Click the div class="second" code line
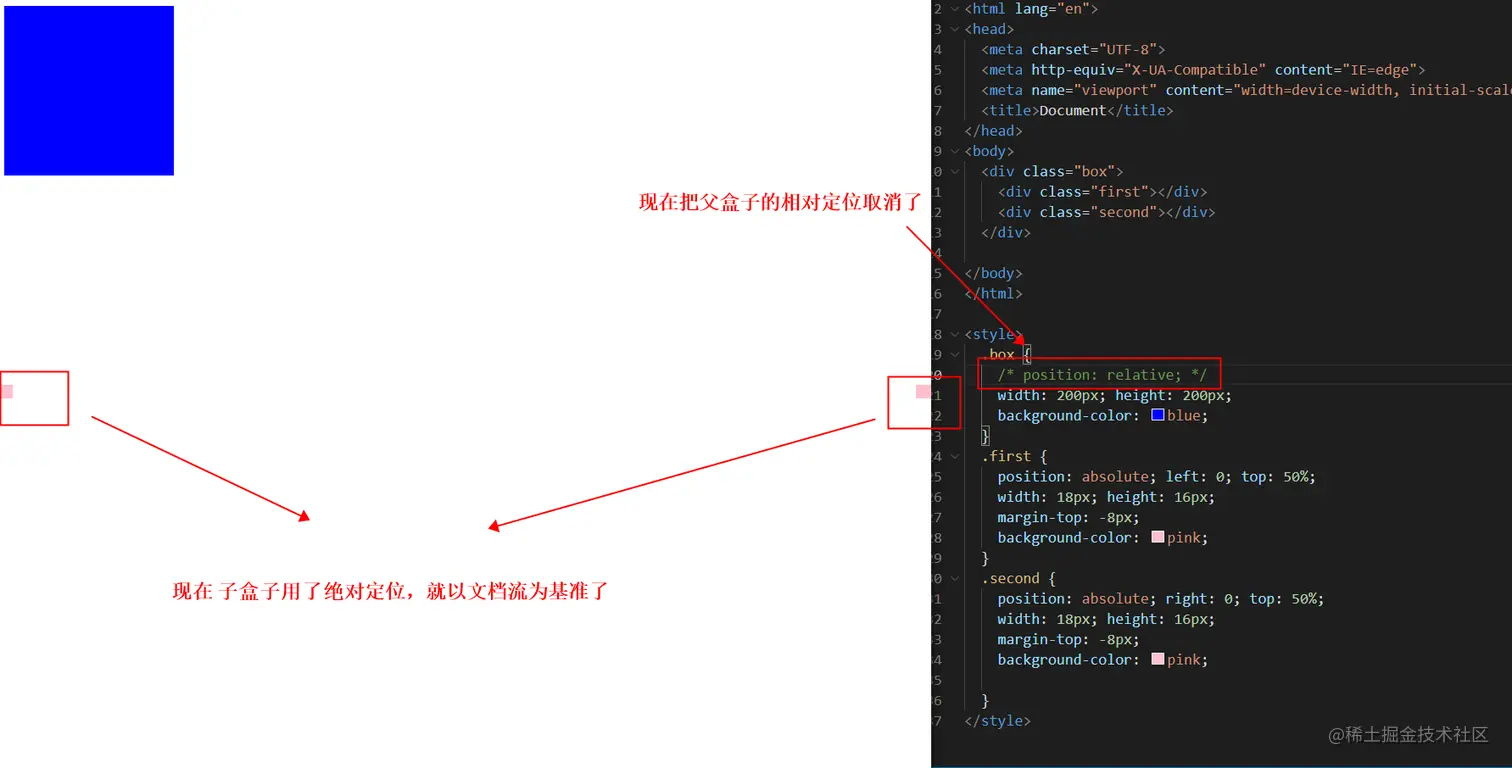Viewport: 1512px width, 768px height. (1106, 212)
